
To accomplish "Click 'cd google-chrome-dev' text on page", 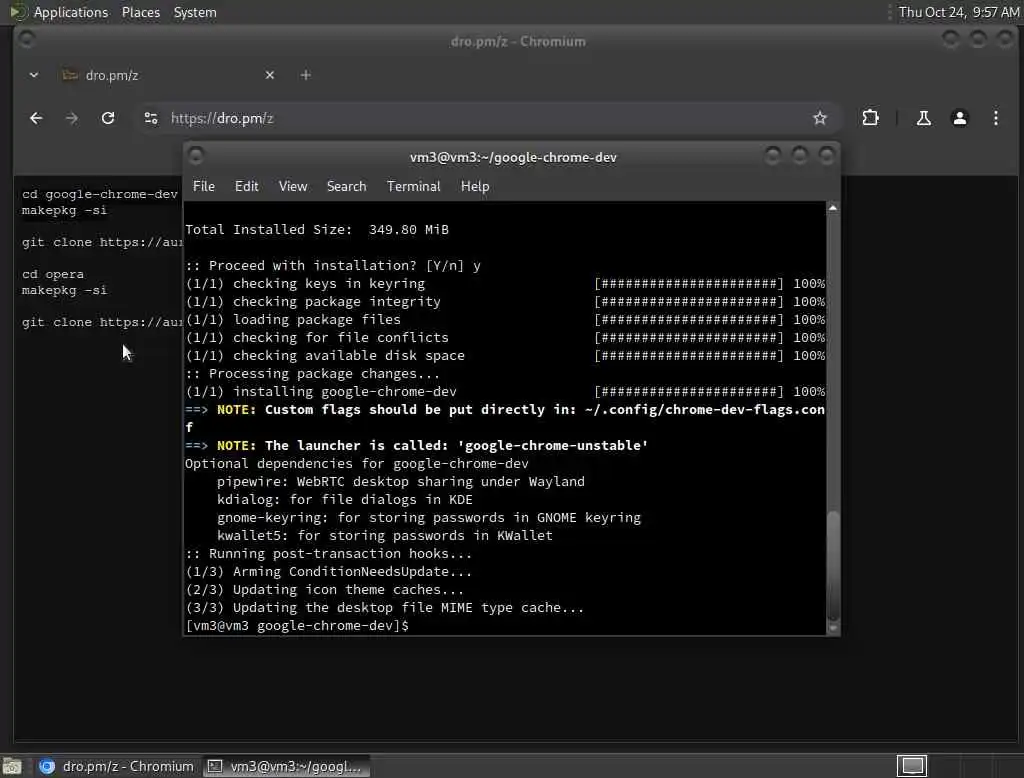I will point(99,194).
